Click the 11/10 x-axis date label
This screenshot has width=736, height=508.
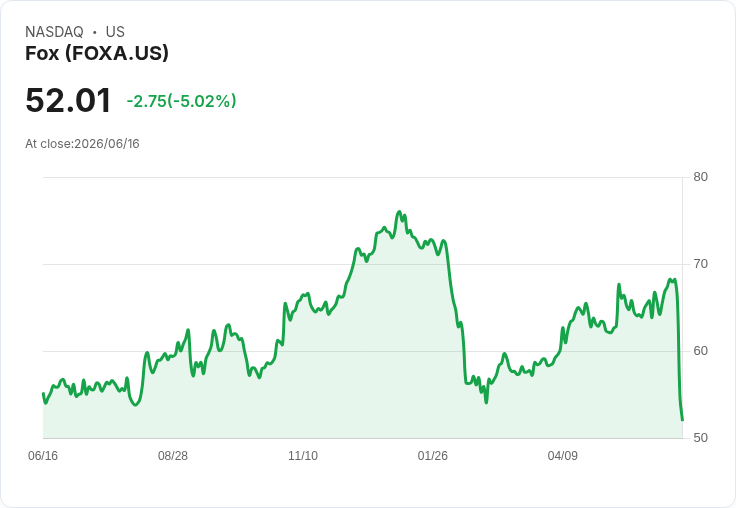(303, 455)
